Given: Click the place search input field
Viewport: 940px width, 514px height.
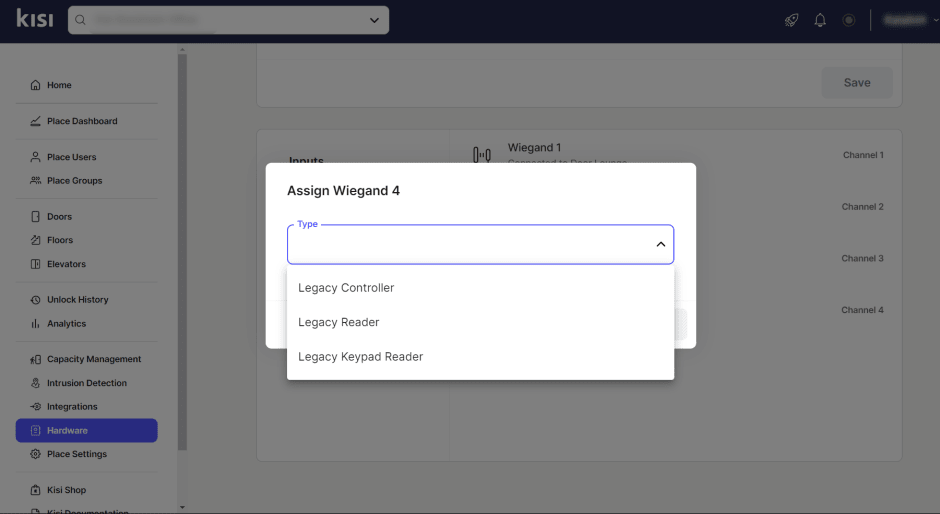Looking at the screenshot, I should (228, 20).
